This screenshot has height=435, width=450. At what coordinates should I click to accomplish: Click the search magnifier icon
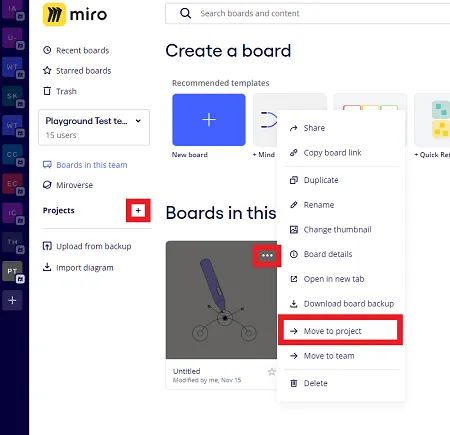[x=185, y=13]
